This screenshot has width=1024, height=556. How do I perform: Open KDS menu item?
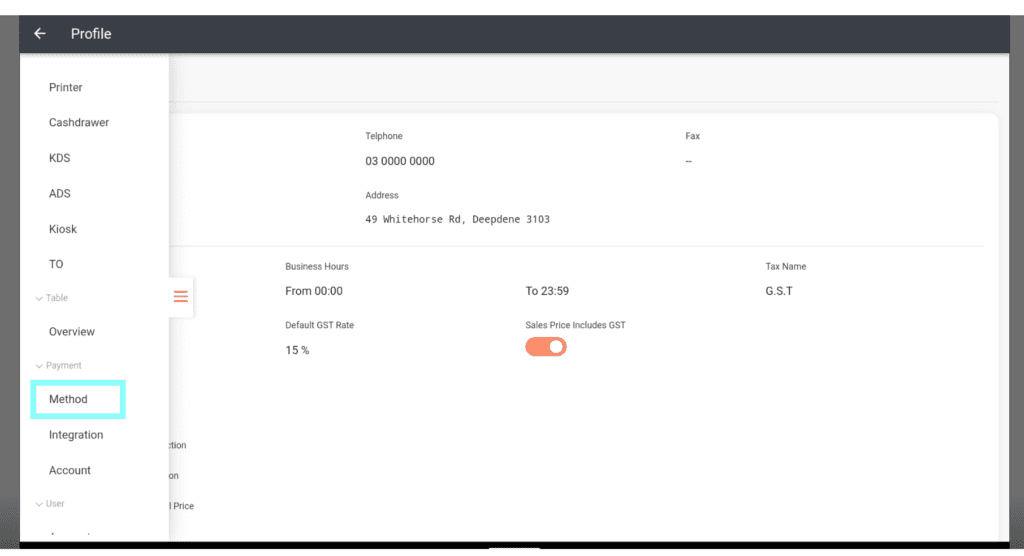pos(60,158)
